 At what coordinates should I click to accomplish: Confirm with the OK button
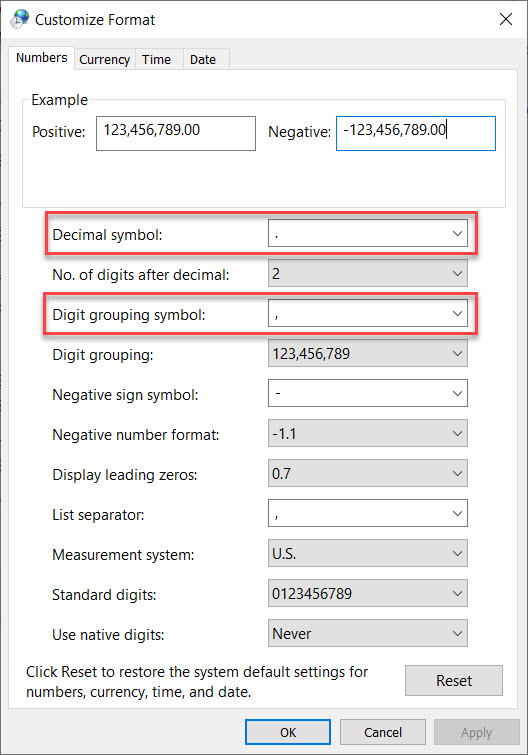(x=288, y=732)
